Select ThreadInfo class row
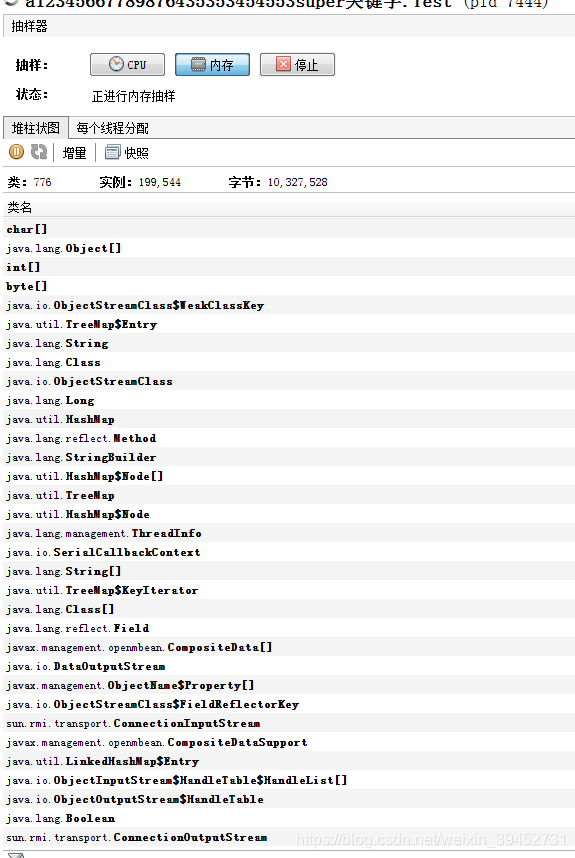 289,534
